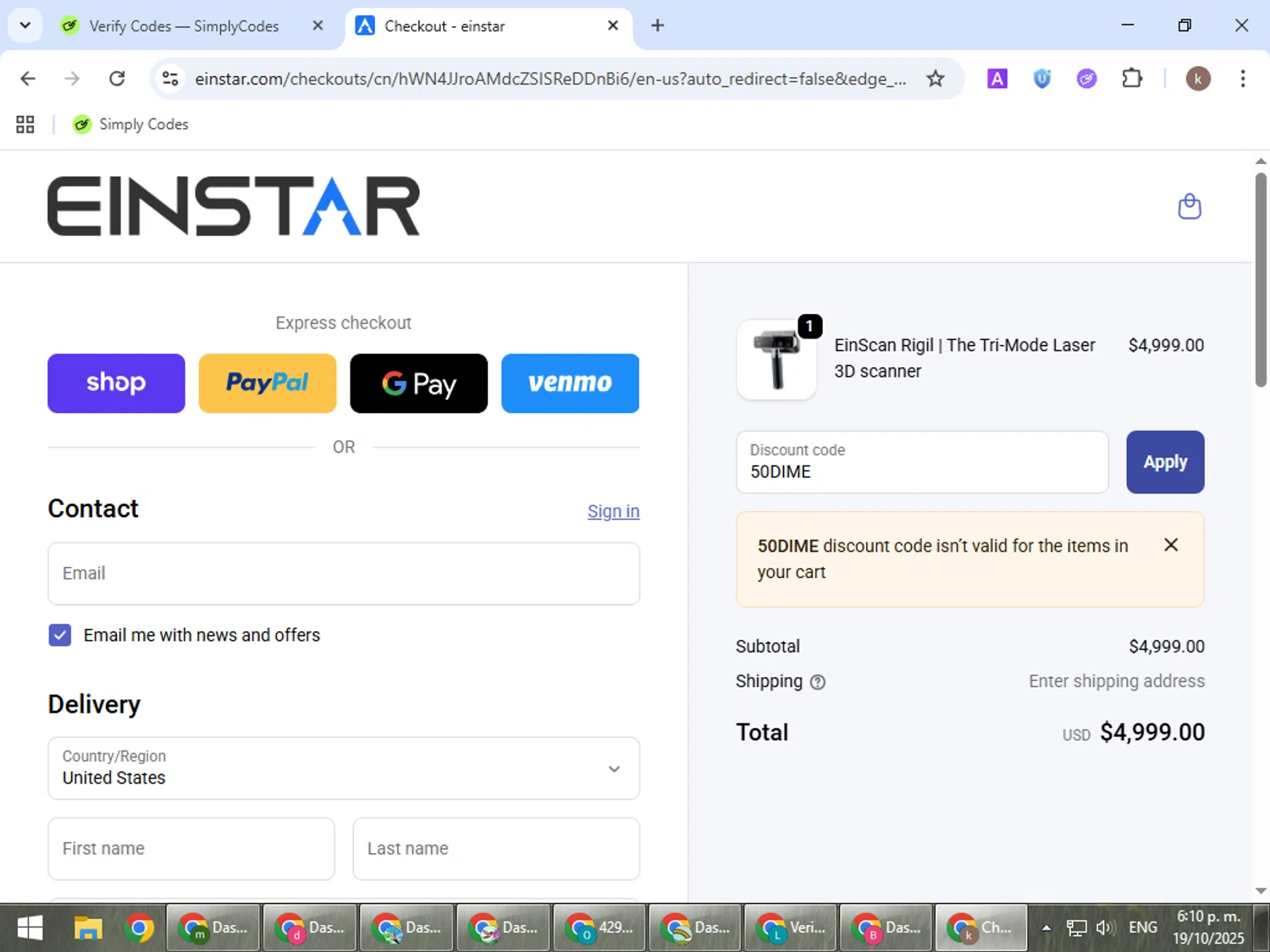Apply the discount code
The image size is (1270, 952).
[x=1165, y=462]
